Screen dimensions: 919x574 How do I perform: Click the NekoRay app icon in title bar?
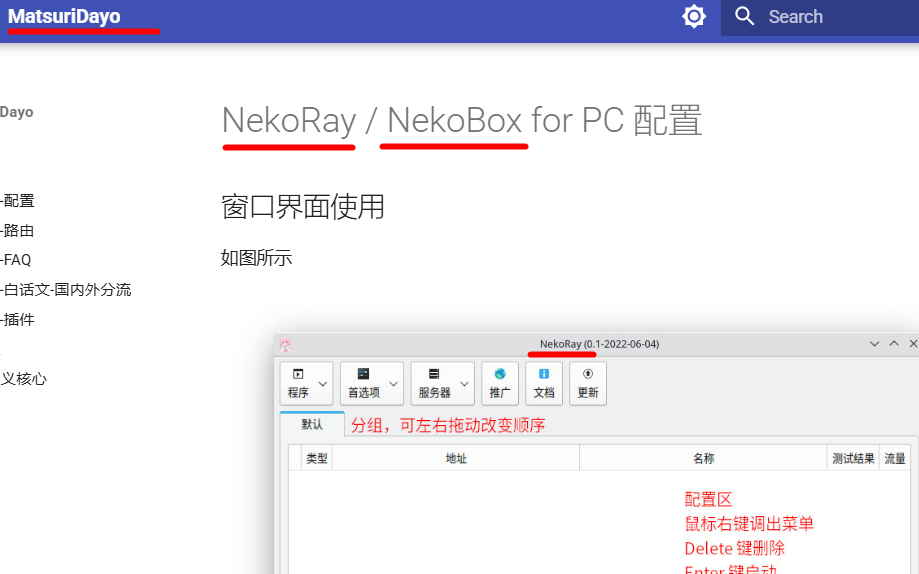click(285, 344)
